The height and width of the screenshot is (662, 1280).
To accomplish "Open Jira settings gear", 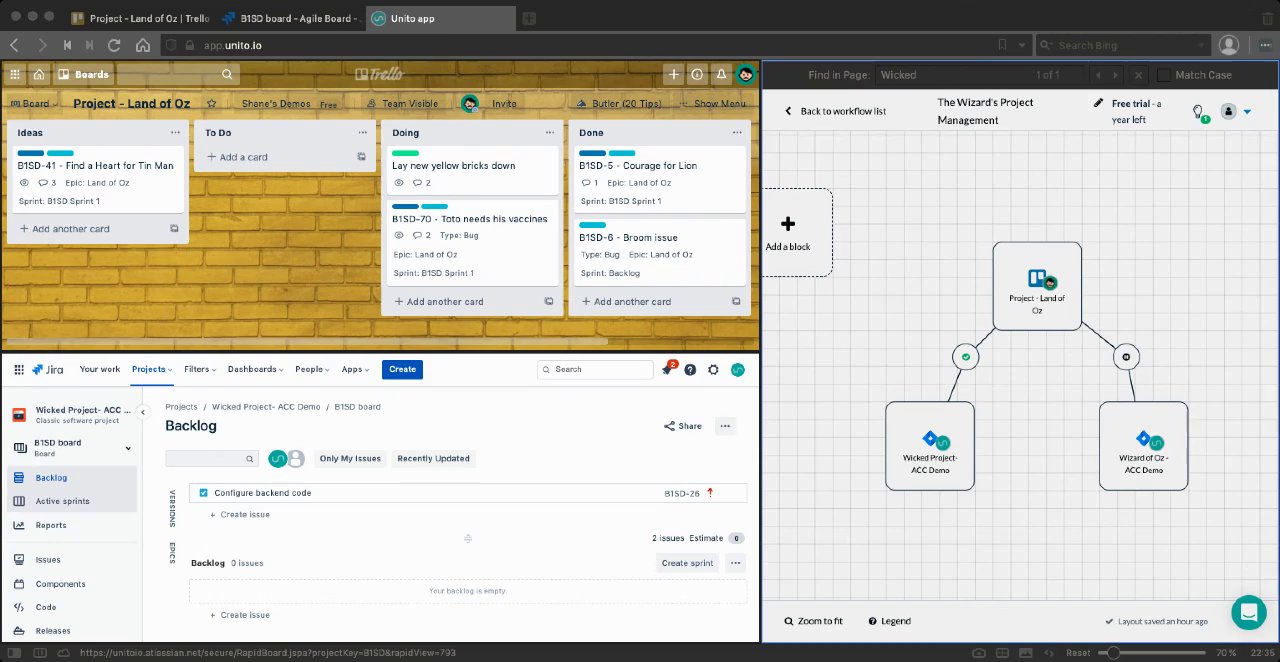I will pyautogui.click(x=713, y=370).
